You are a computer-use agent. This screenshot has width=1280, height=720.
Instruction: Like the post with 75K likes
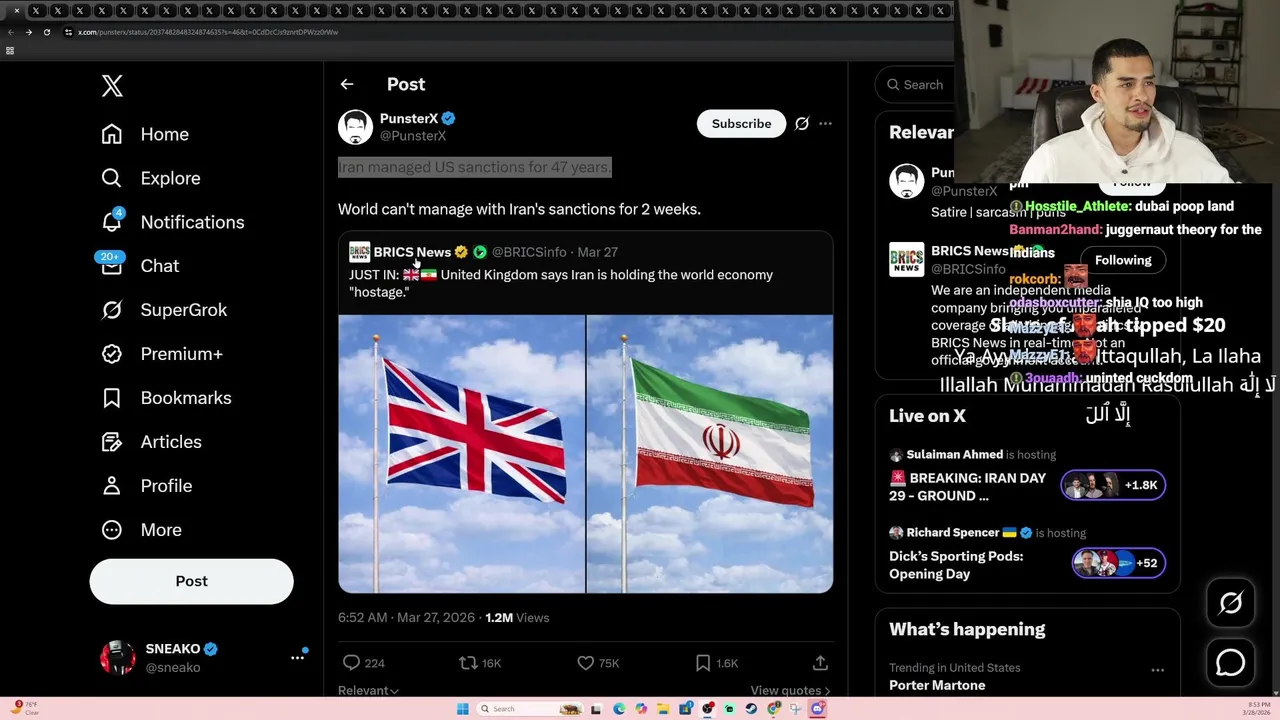[585, 663]
